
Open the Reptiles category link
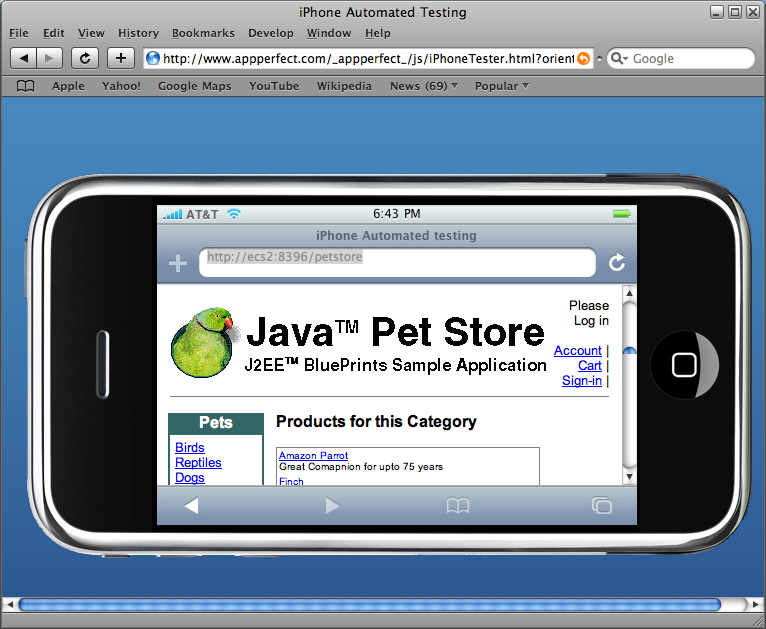coord(198,462)
